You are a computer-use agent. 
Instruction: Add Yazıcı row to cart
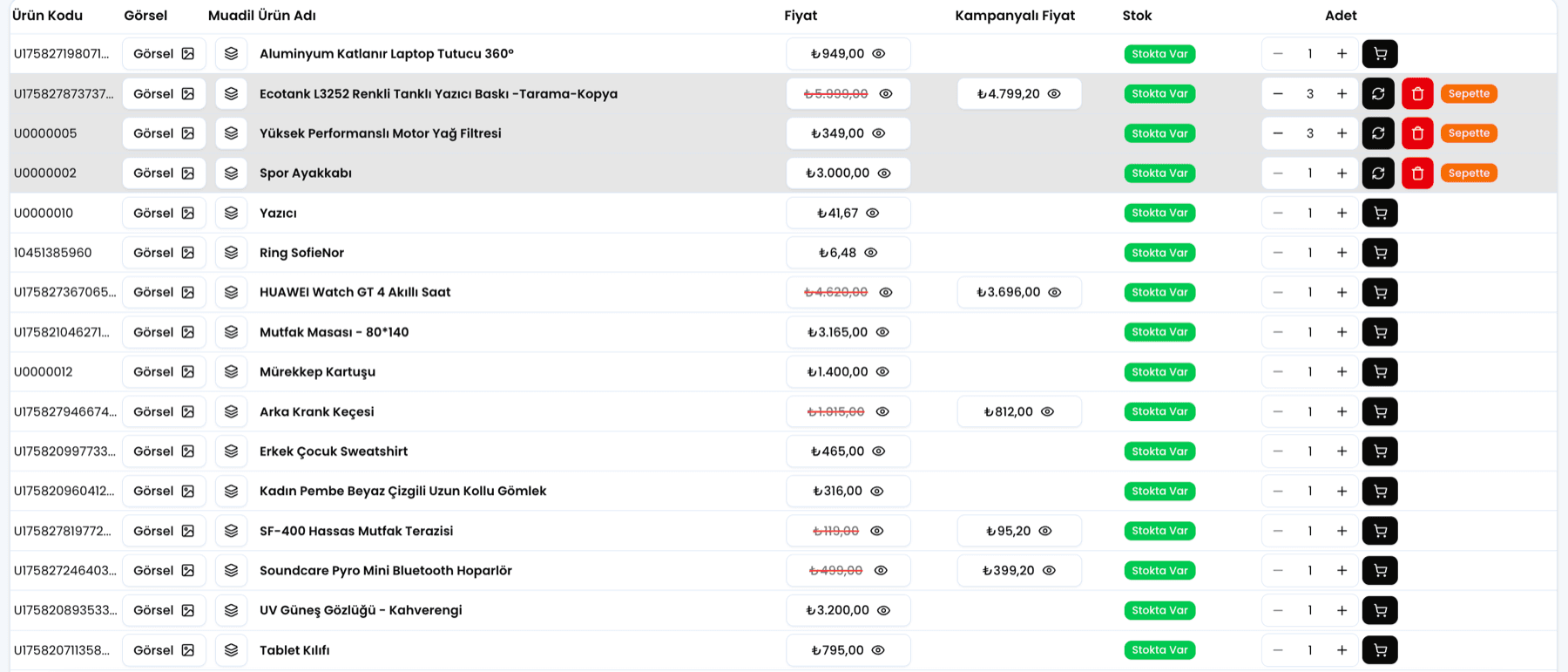[1380, 213]
